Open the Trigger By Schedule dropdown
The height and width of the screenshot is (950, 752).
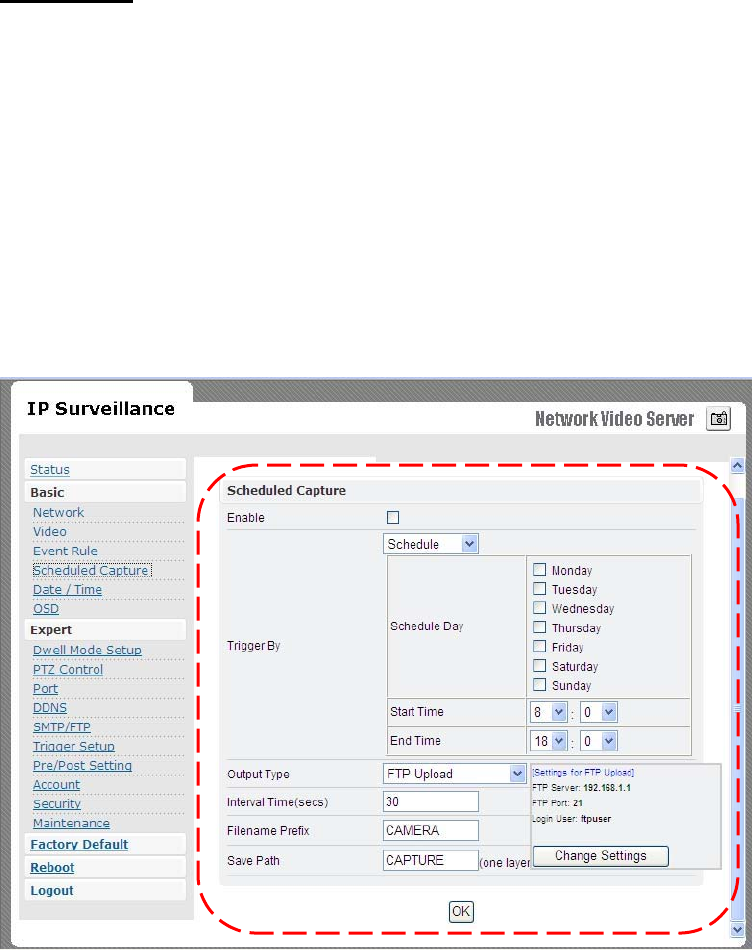click(430, 543)
